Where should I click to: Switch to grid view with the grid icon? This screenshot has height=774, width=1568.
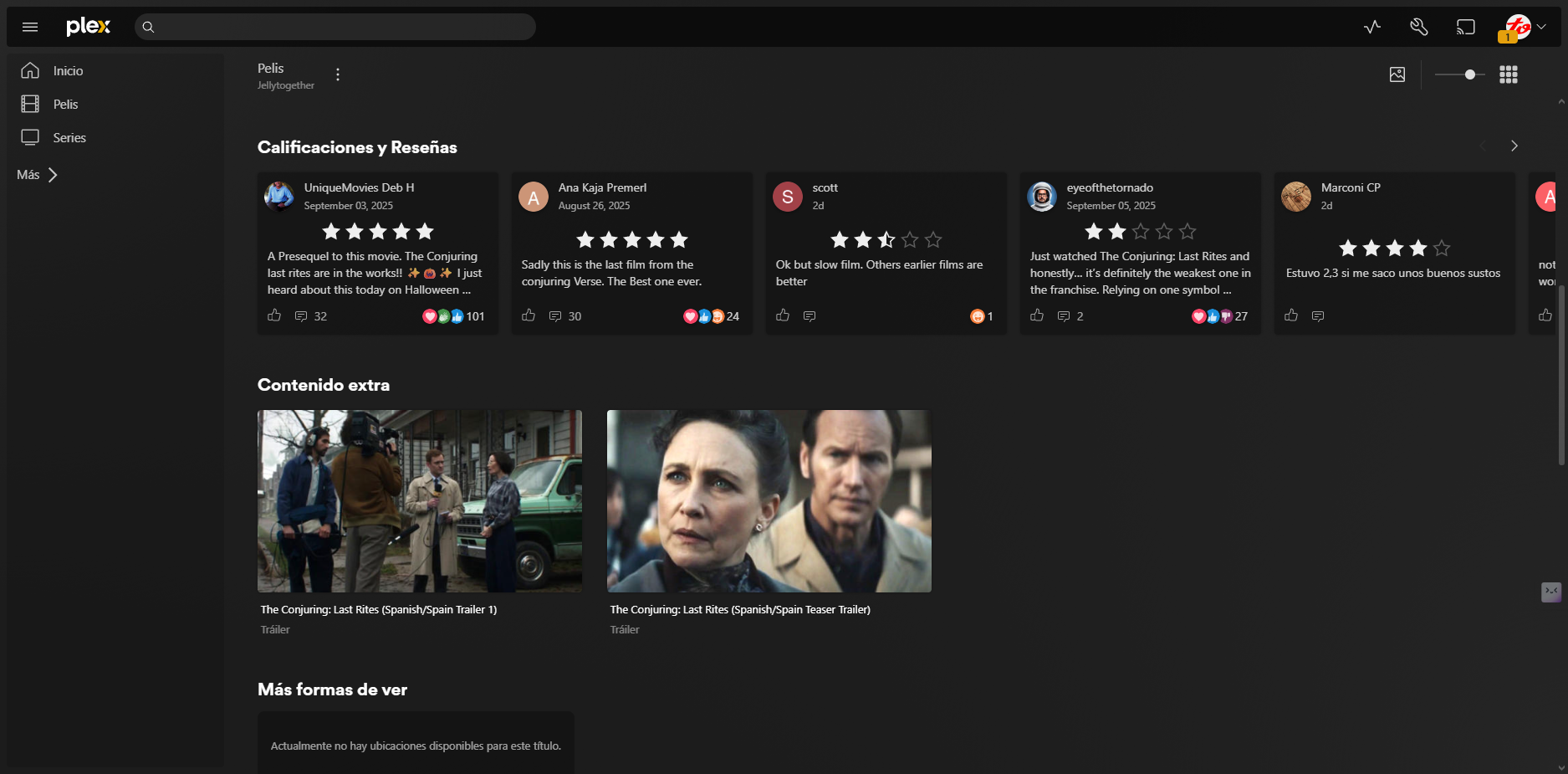point(1509,74)
